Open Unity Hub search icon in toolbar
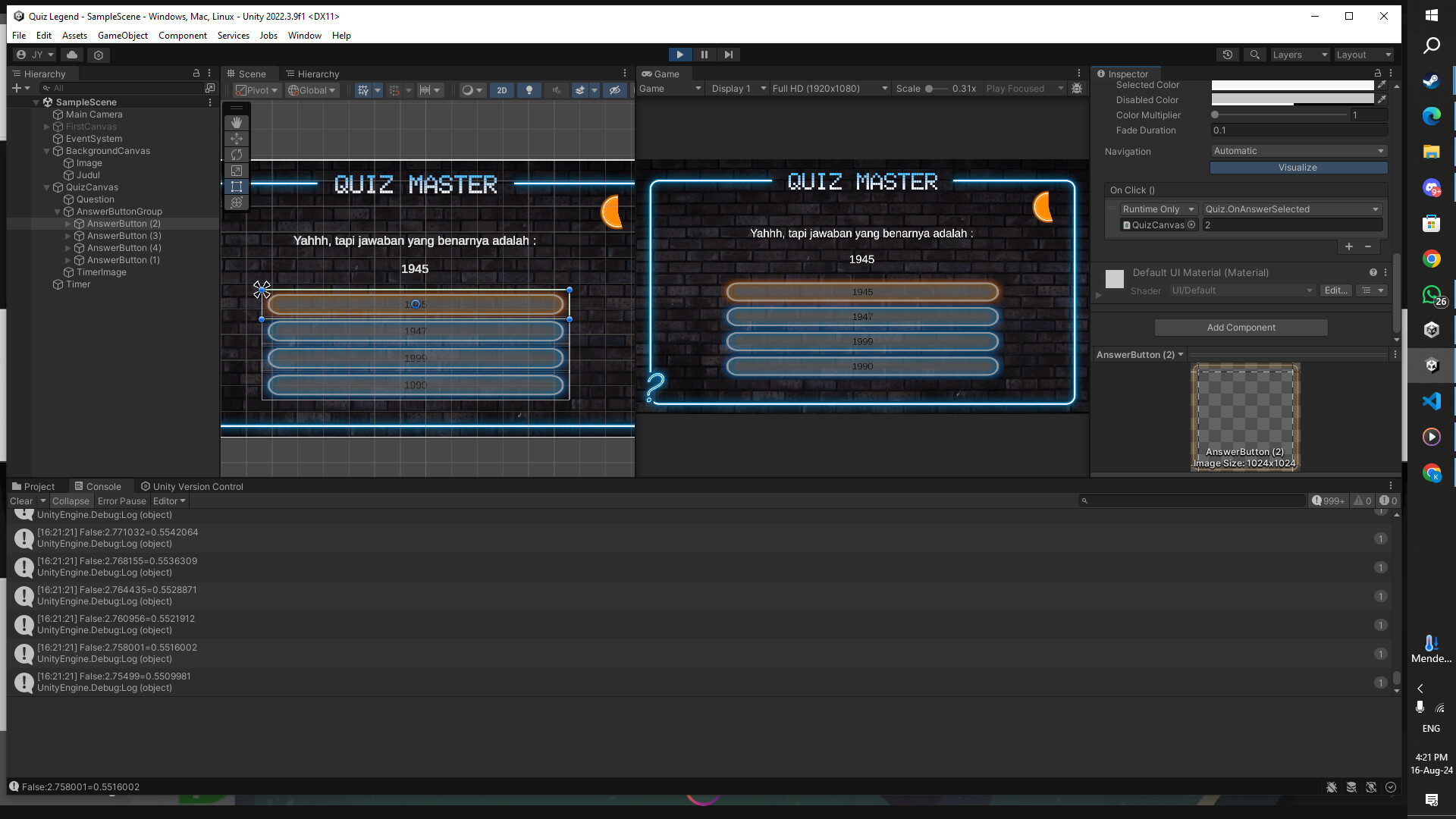The height and width of the screenshot is (819, 1456). tap(1255, 55)
